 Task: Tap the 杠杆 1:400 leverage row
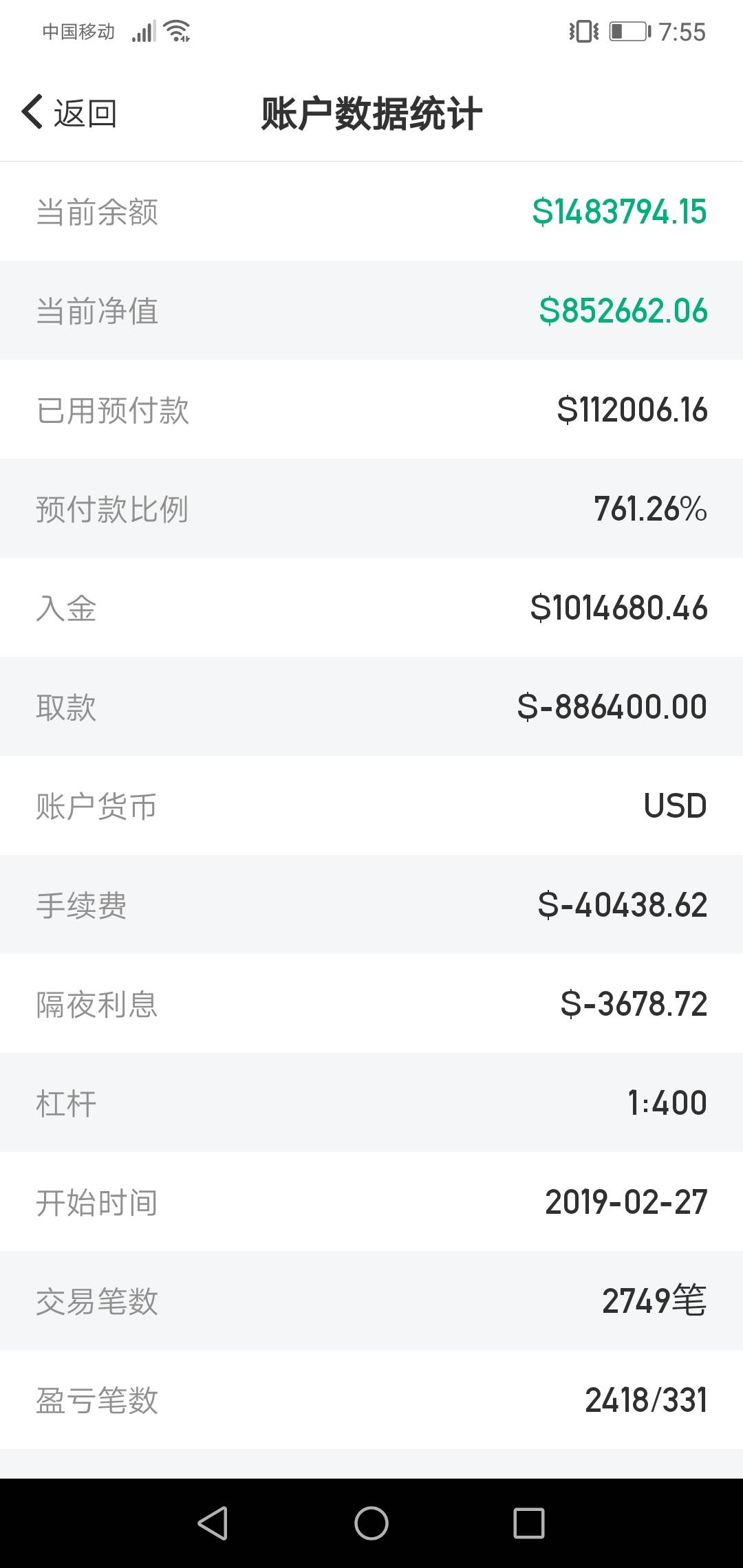tap(371, 1103)
